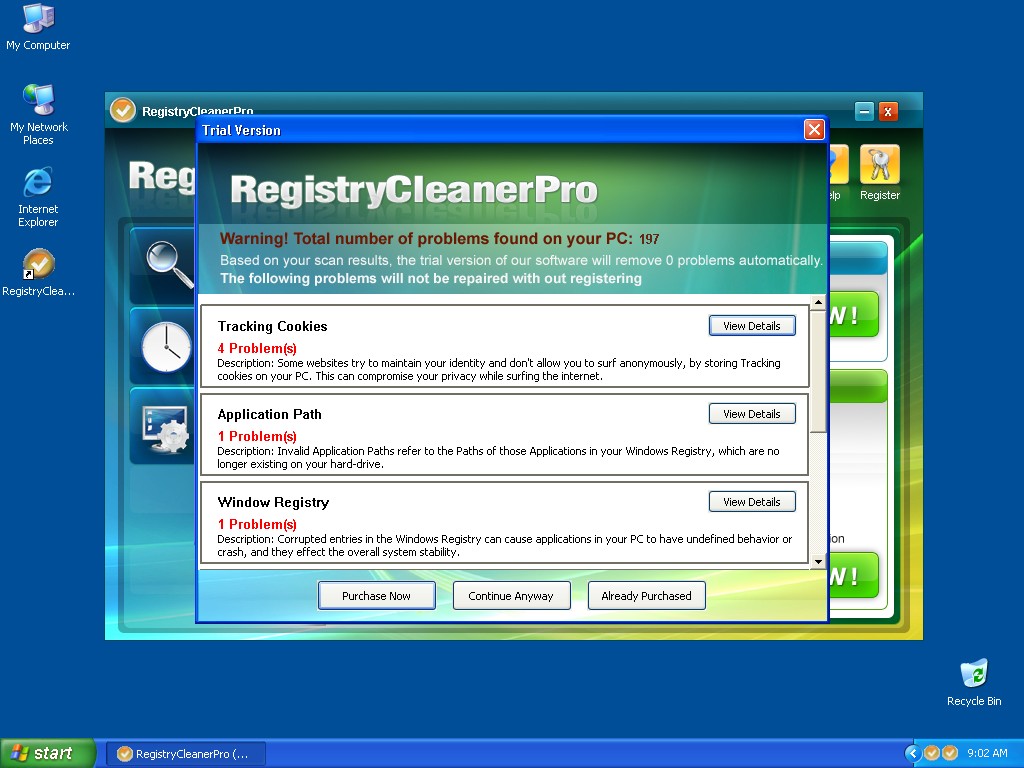Select the RegistryCleanerPro desktop shortcut
1024x768 pixels.
pyautogui.click(x=38, y=266)
